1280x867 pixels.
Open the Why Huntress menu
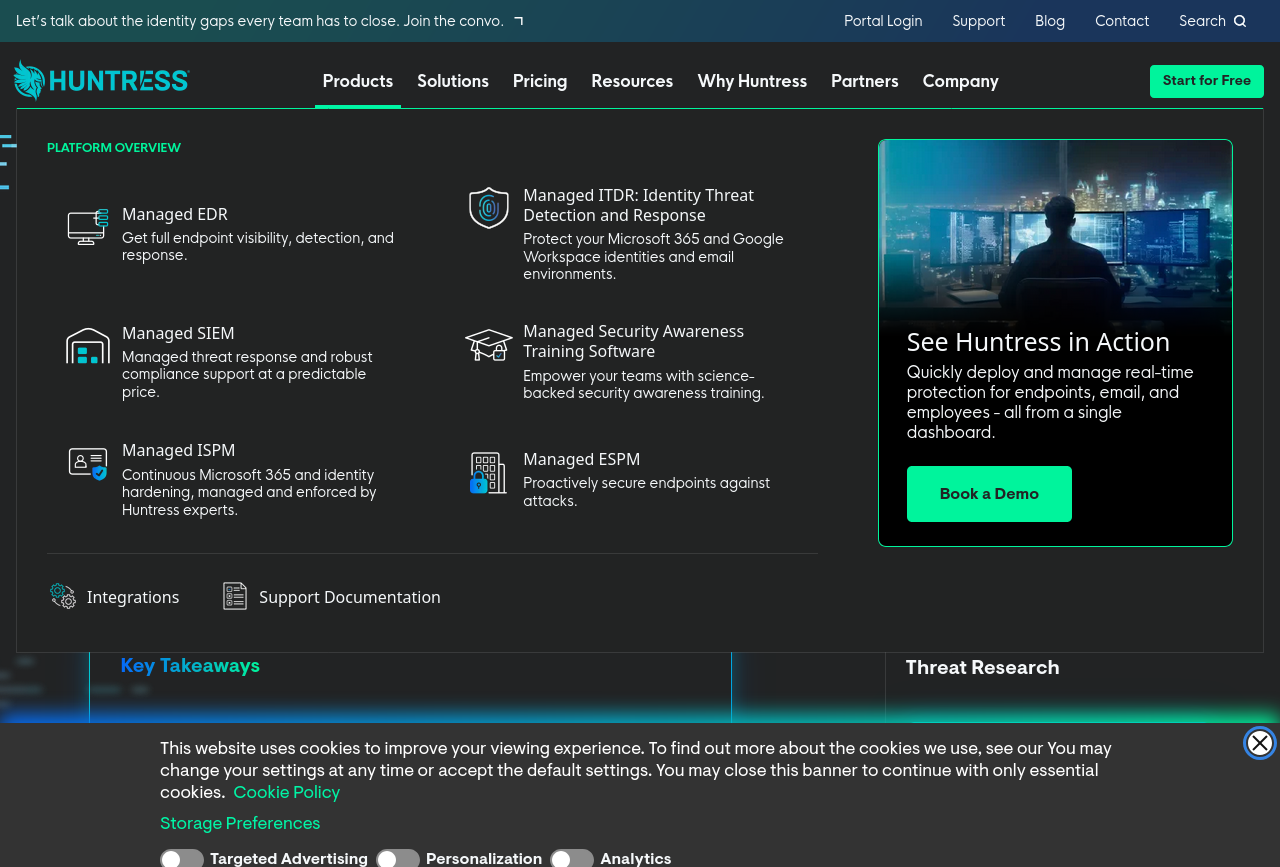coord(752,82)
